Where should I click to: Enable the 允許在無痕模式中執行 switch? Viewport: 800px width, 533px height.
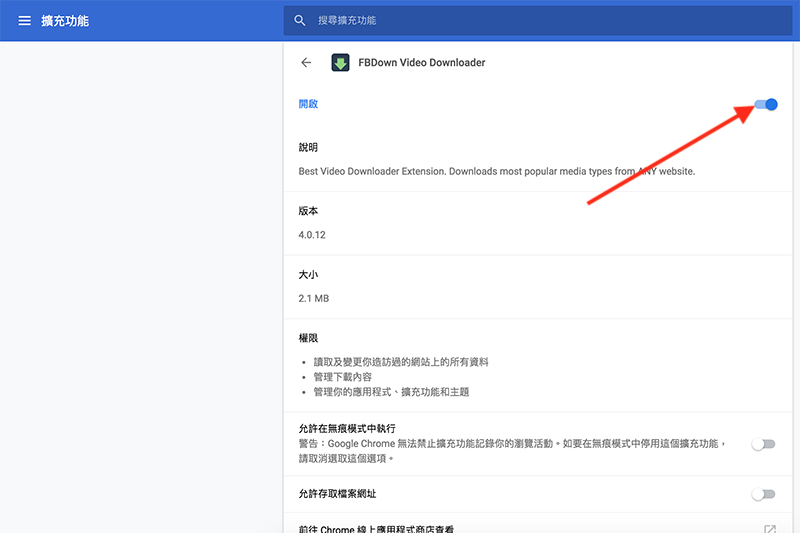763,444
